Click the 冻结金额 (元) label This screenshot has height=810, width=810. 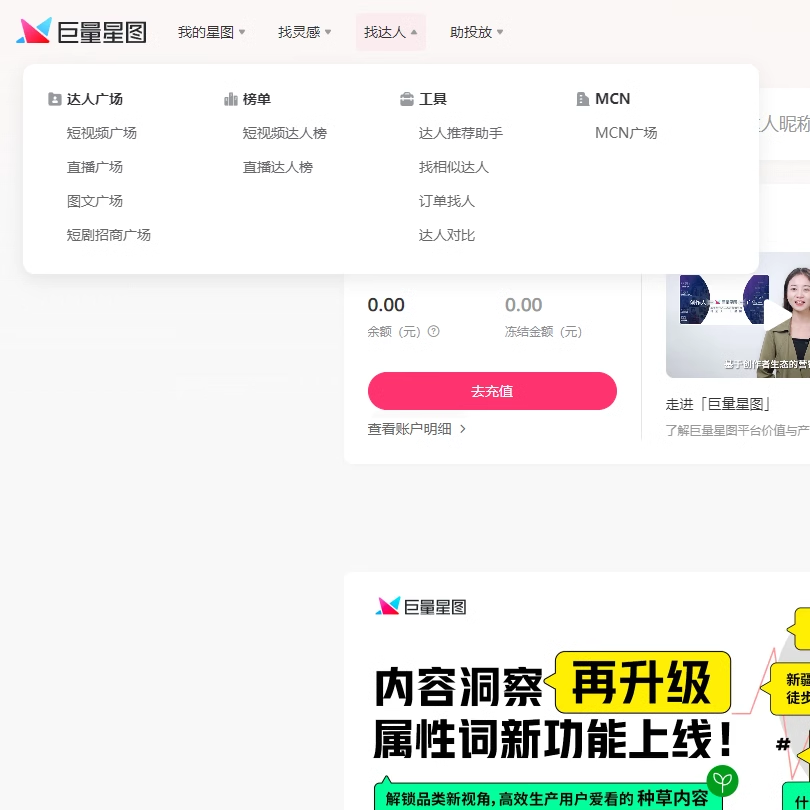543,332
